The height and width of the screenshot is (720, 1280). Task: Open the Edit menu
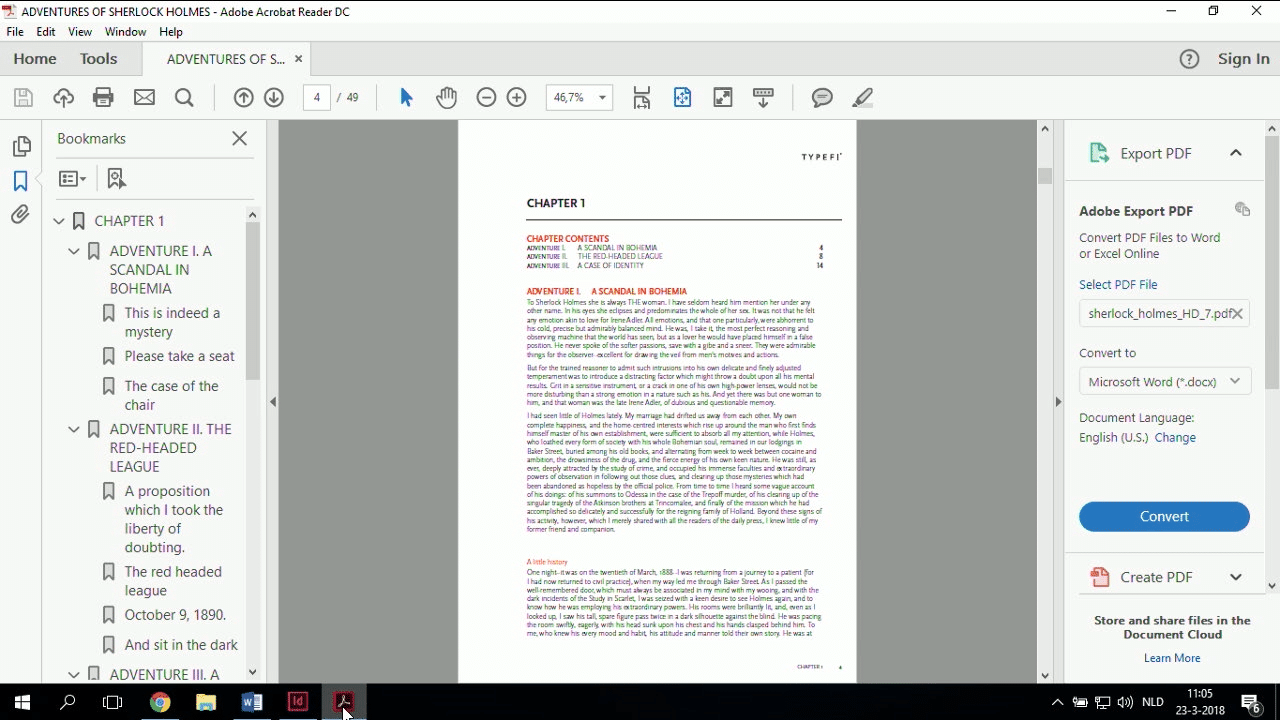46,32
